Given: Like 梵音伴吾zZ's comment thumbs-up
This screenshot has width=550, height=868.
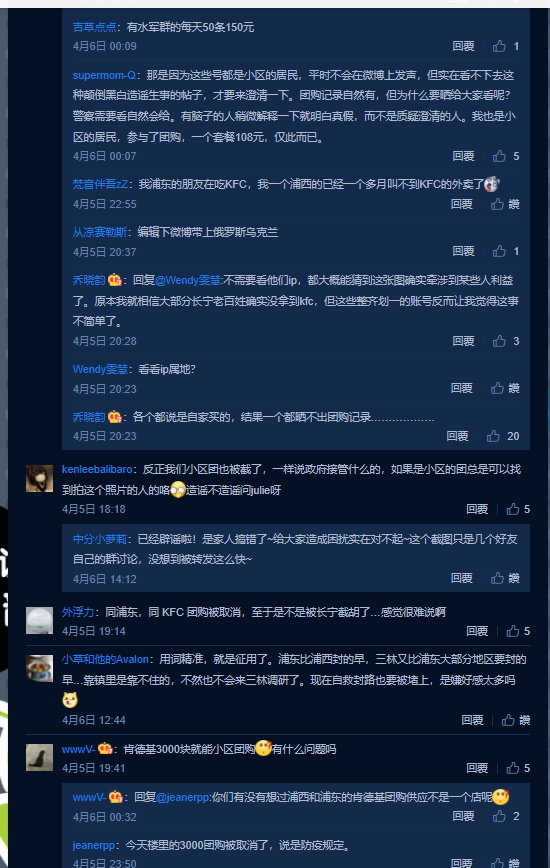Looking at the screenshot, I should (497, 204).
